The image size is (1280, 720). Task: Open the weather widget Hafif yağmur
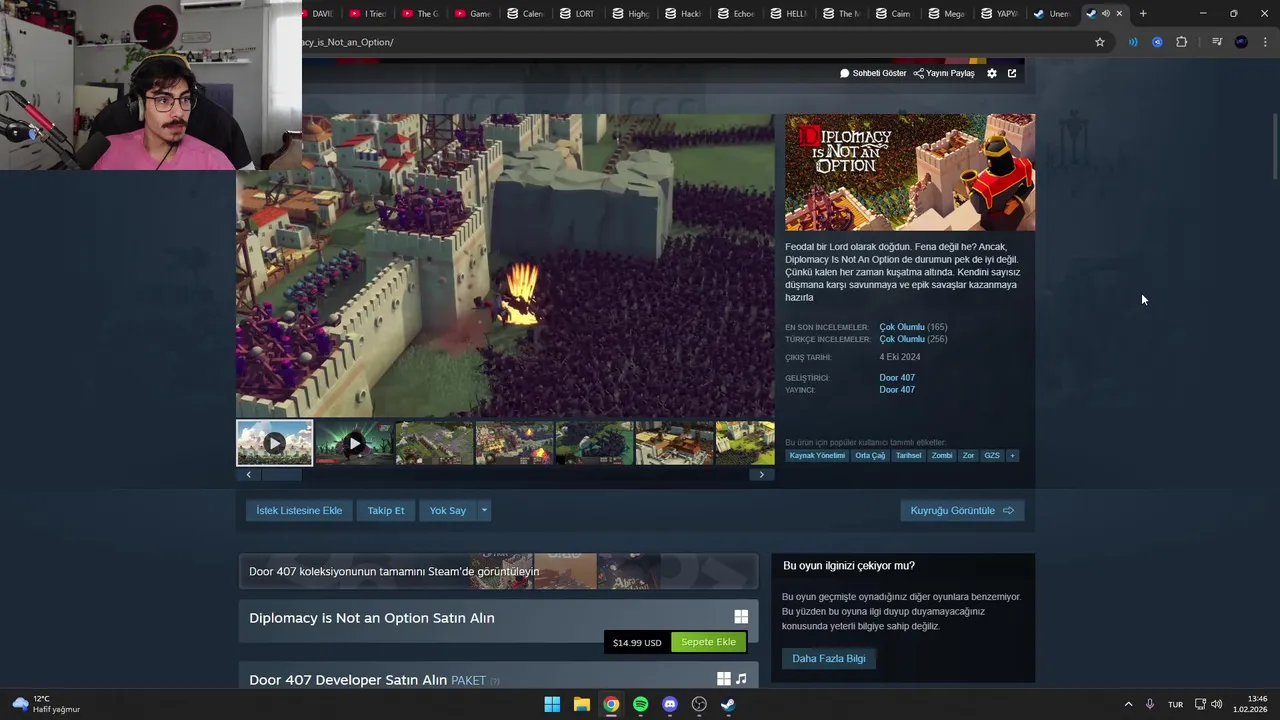pos(46,704)
